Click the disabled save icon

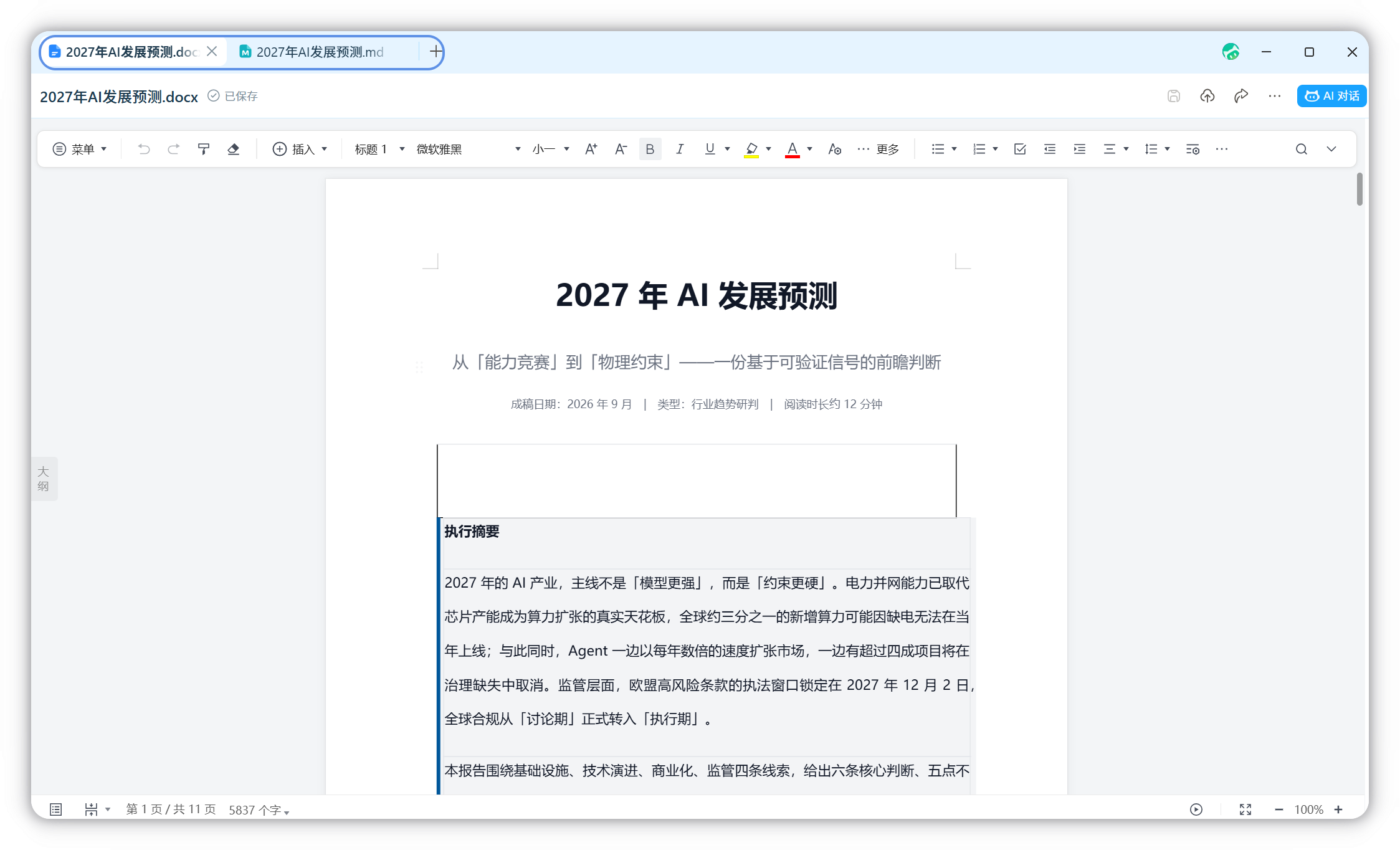click(1174, 96)
